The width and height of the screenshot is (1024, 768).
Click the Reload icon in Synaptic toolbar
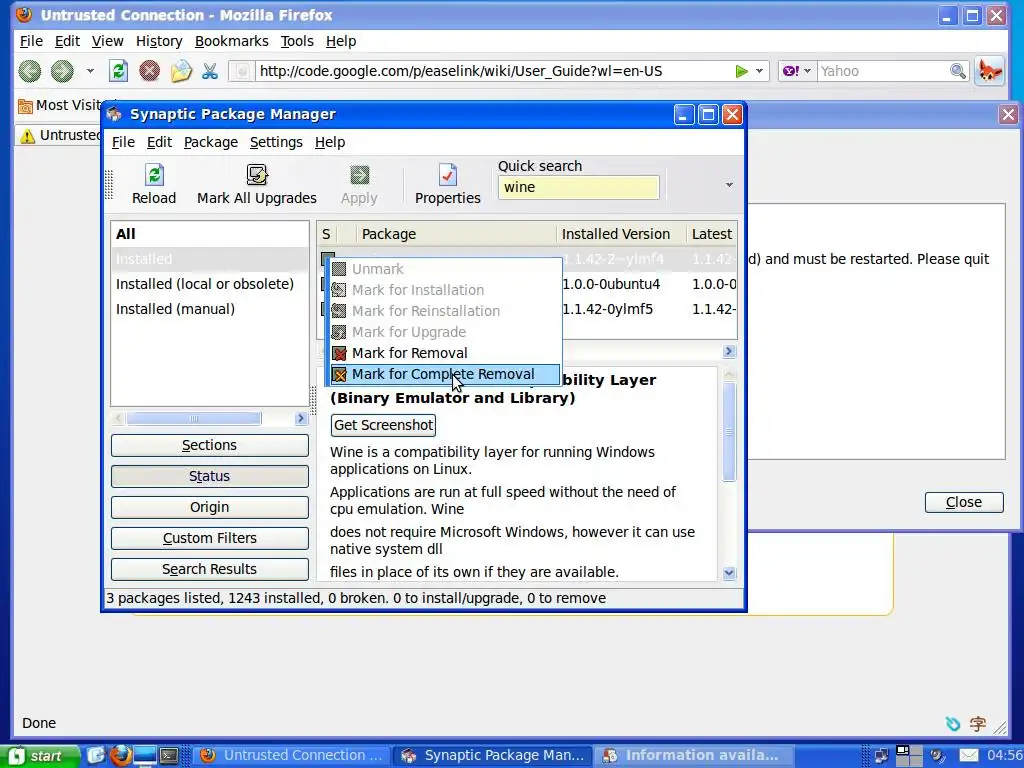[x=154, y=175]
